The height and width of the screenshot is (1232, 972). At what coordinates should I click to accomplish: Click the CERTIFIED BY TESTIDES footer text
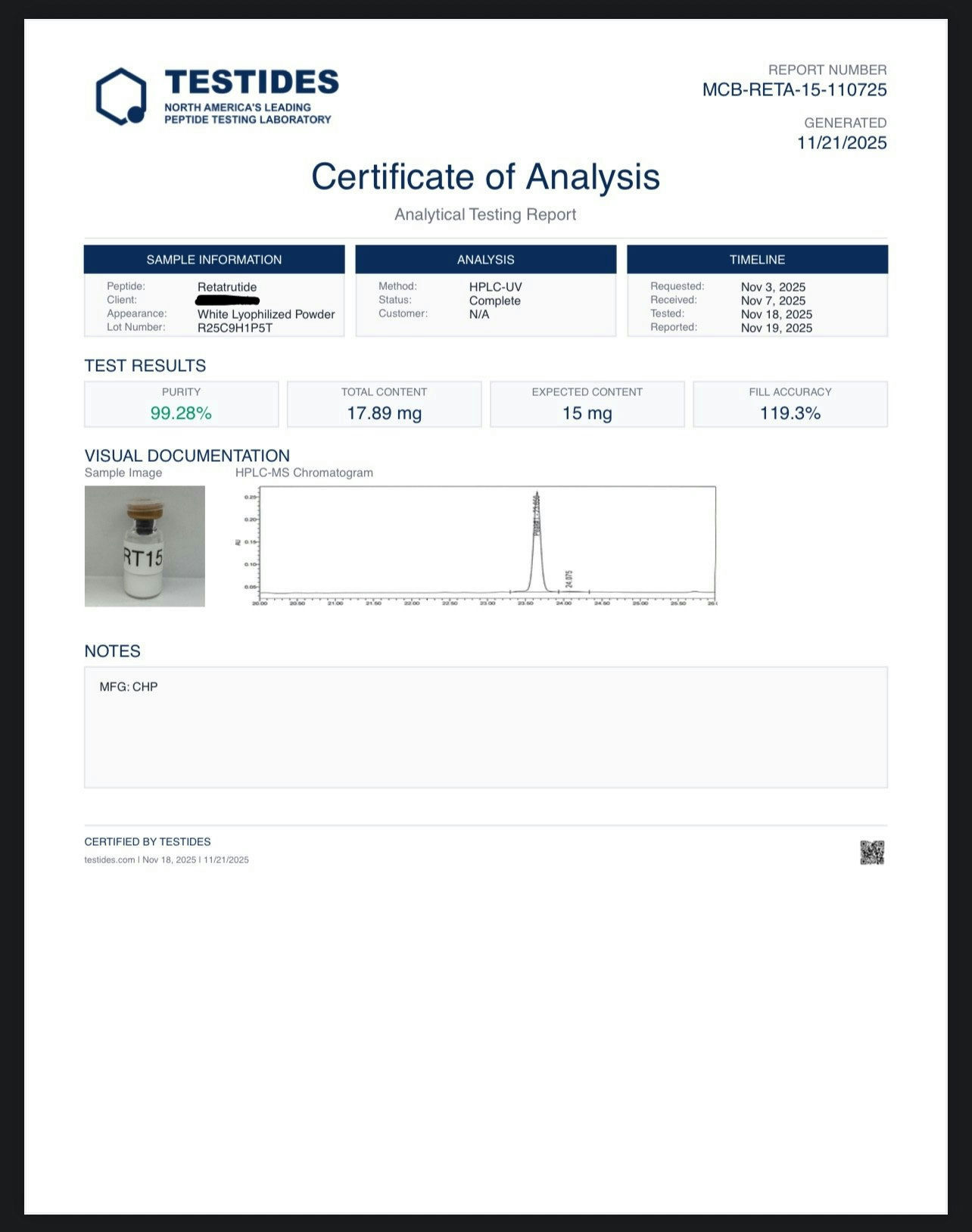[148, 842]
